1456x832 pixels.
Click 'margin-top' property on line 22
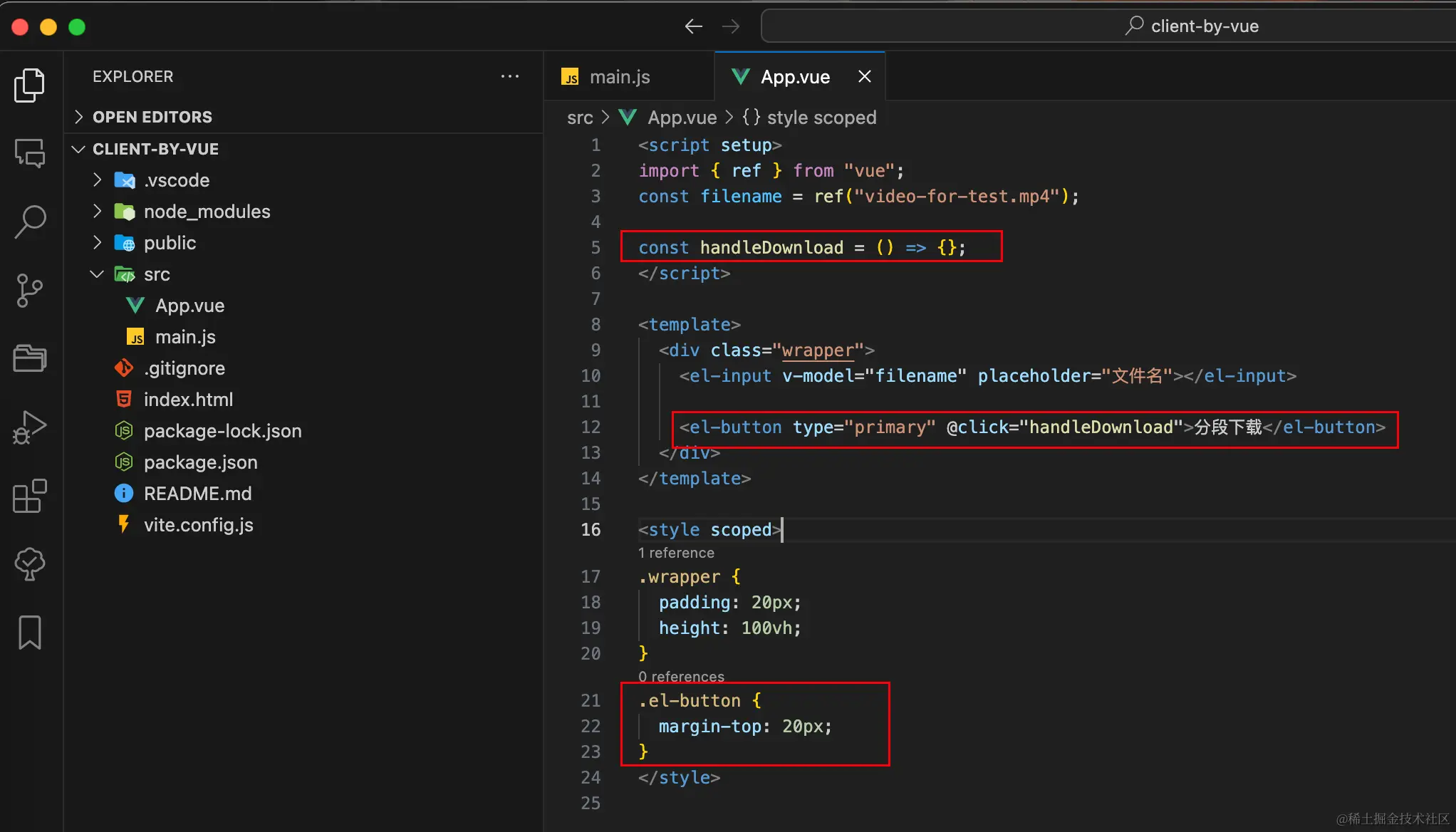710,726
